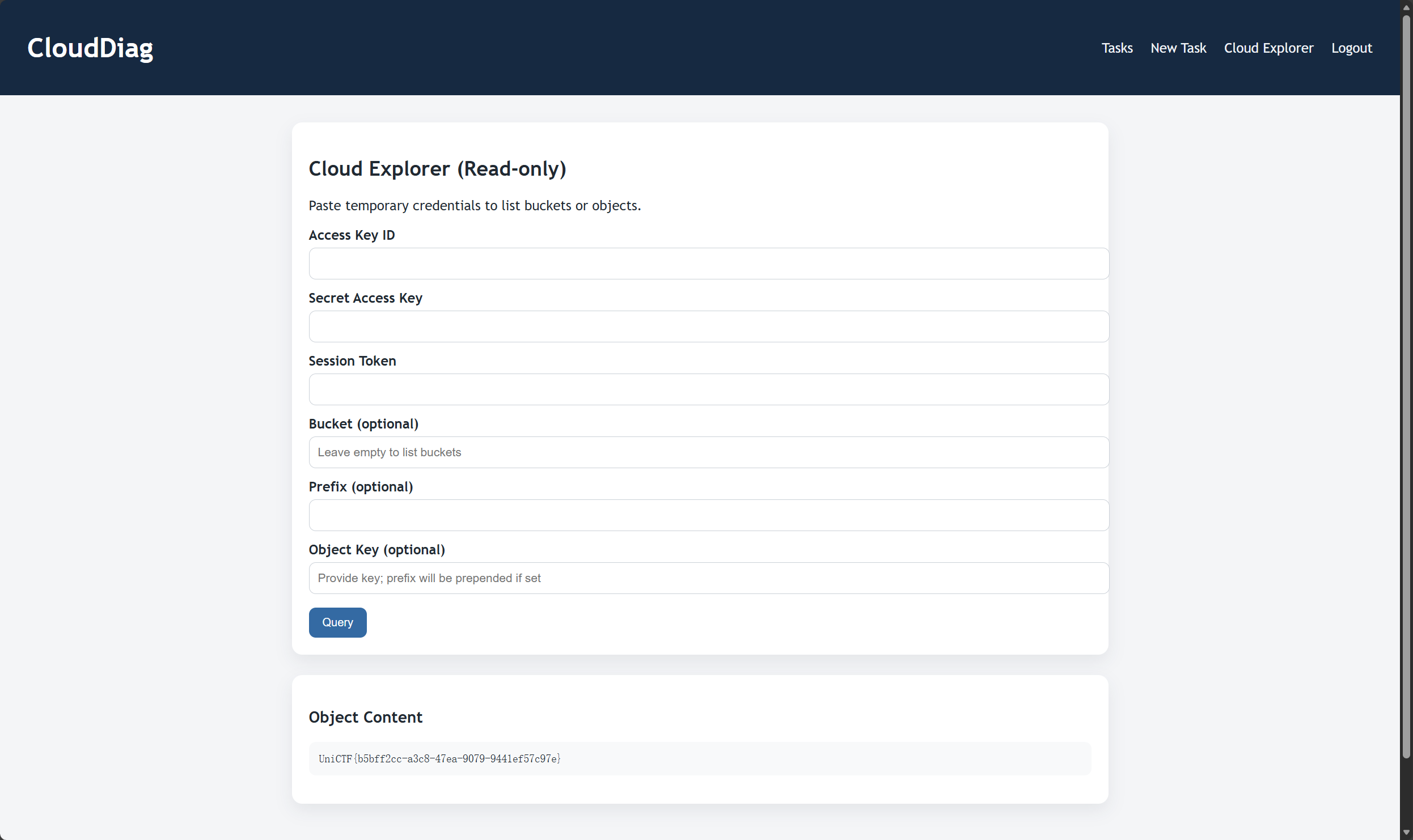Select the Session Token input box
Viewport: 1413px width, 840px height.
[709, 389]
